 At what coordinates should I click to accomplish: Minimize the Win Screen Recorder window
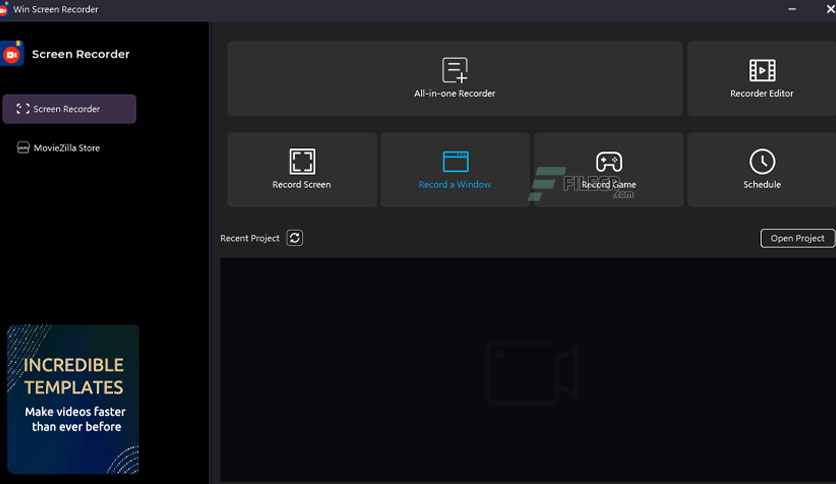[x=792, y=9]
